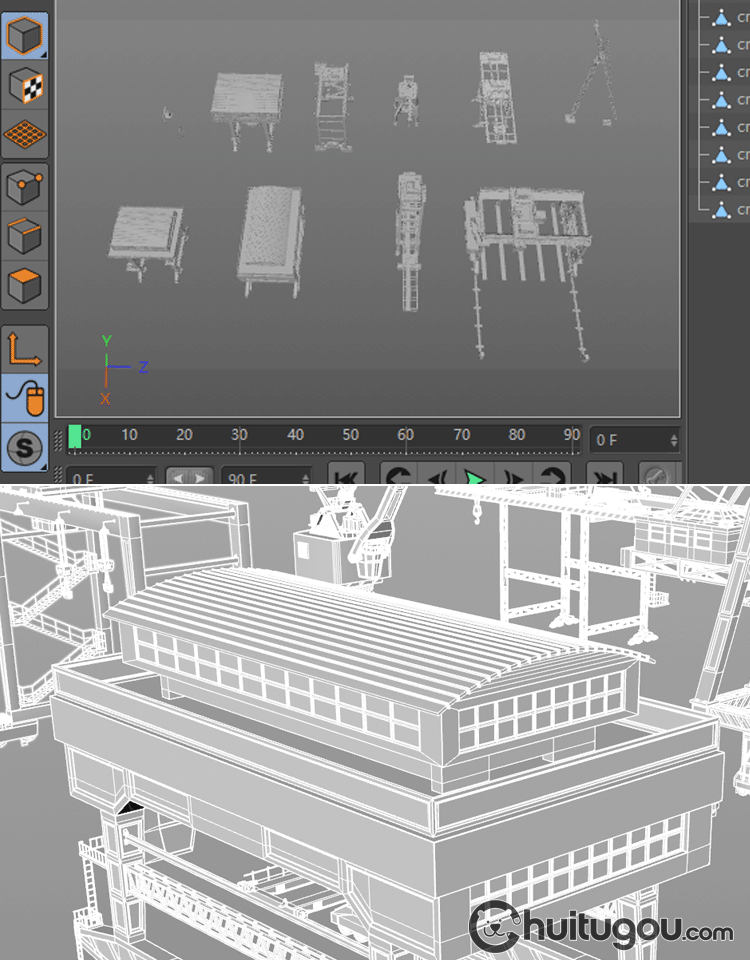Image resolution: width=750 pixels, height=960 pixels.
Task: Enable Edges mode in left toolbar
Action: [x=24, y=237]
